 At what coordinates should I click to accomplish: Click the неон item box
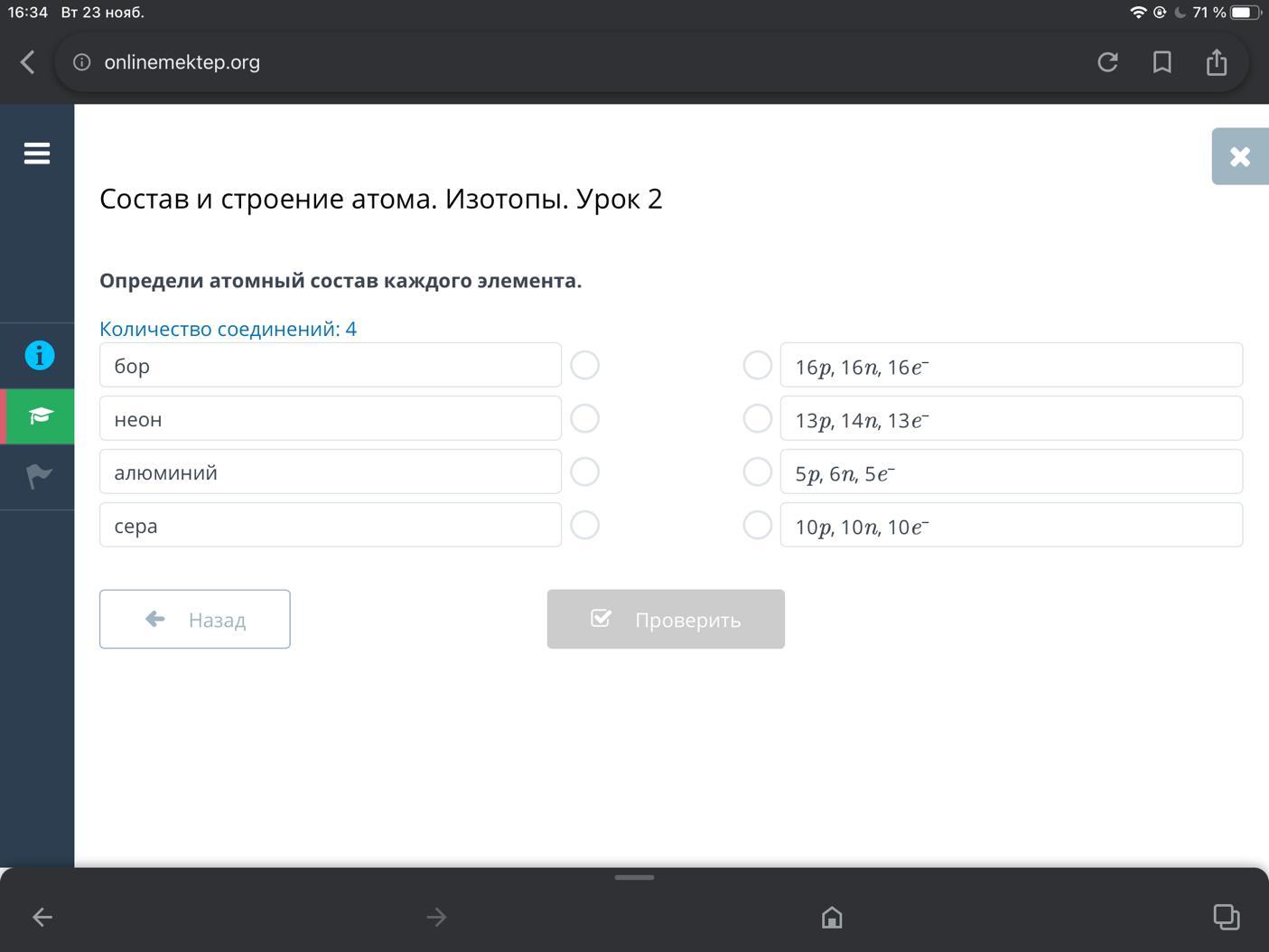331,419
